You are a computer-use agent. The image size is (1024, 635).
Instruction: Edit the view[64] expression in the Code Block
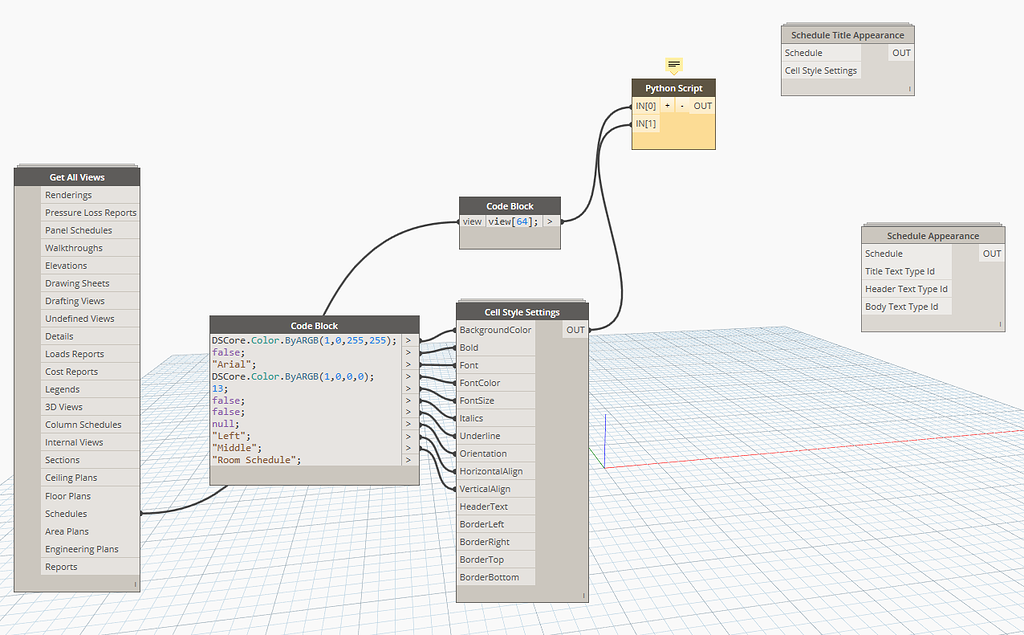pyautogui.click(x=511, y=221)
